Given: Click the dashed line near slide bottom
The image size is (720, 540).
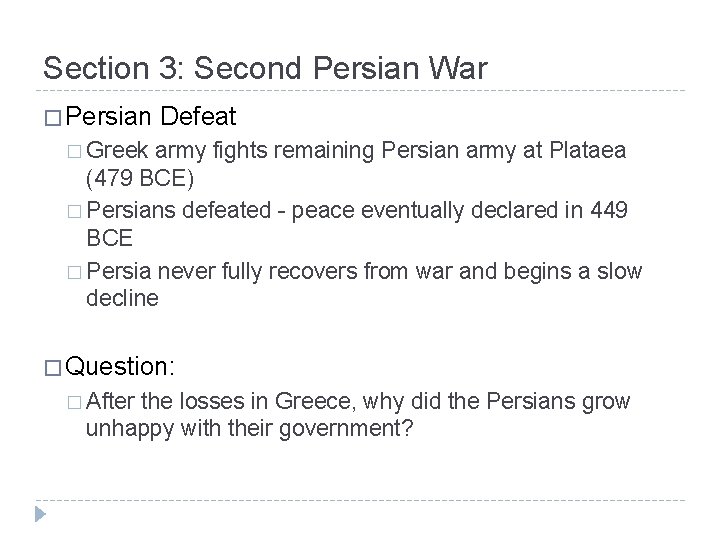Looking at the screenshot, I should pos(360,499).
